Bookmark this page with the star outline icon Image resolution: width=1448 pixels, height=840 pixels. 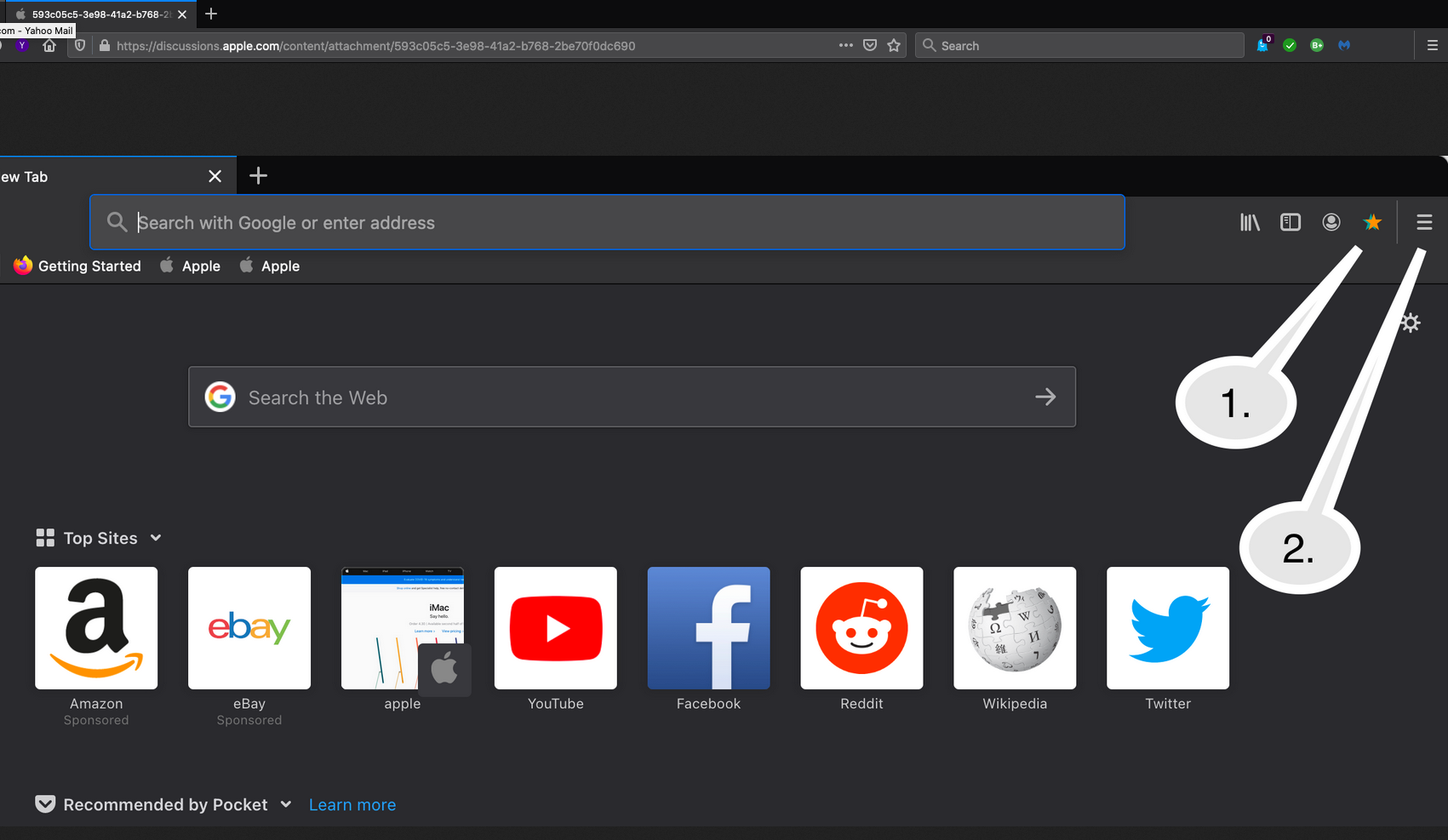click(x=894, y=46)
